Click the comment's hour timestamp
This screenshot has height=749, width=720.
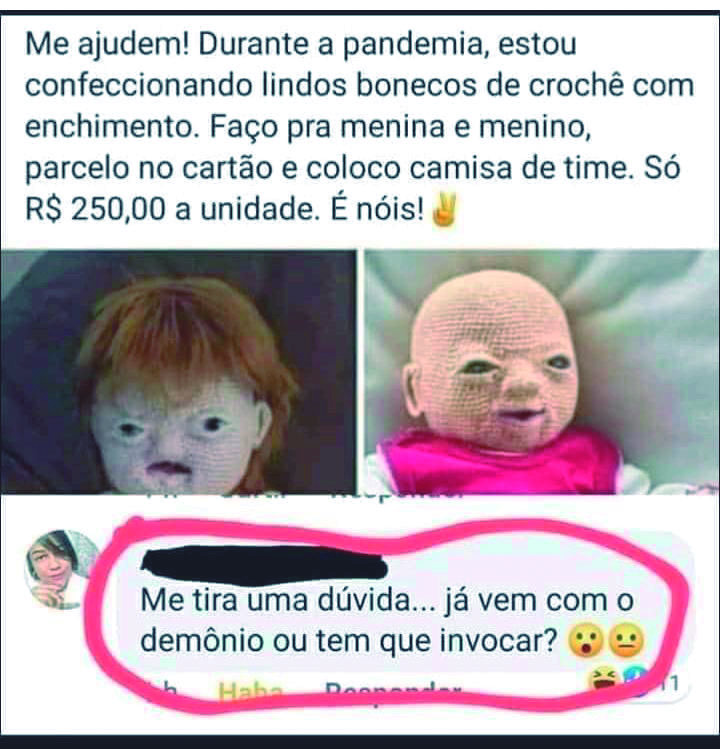coord(161,691)
